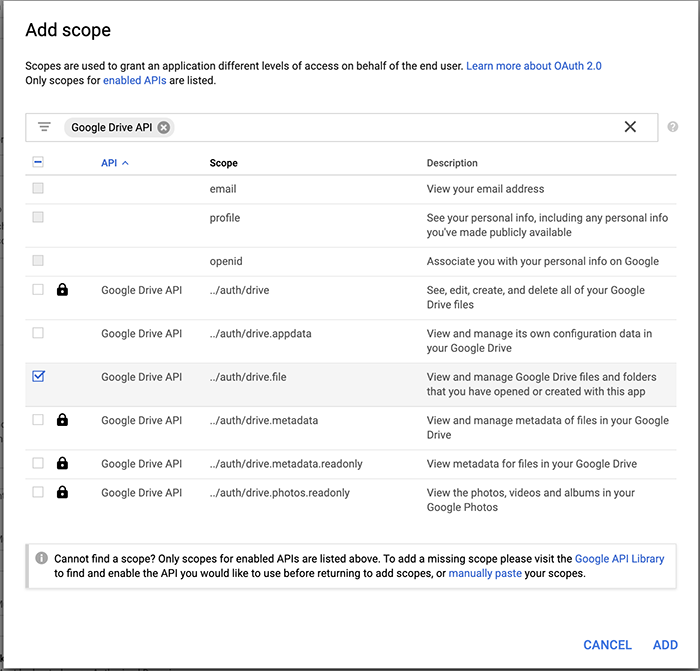
Task: Check the profile scope checkbox
Action: 38,217
